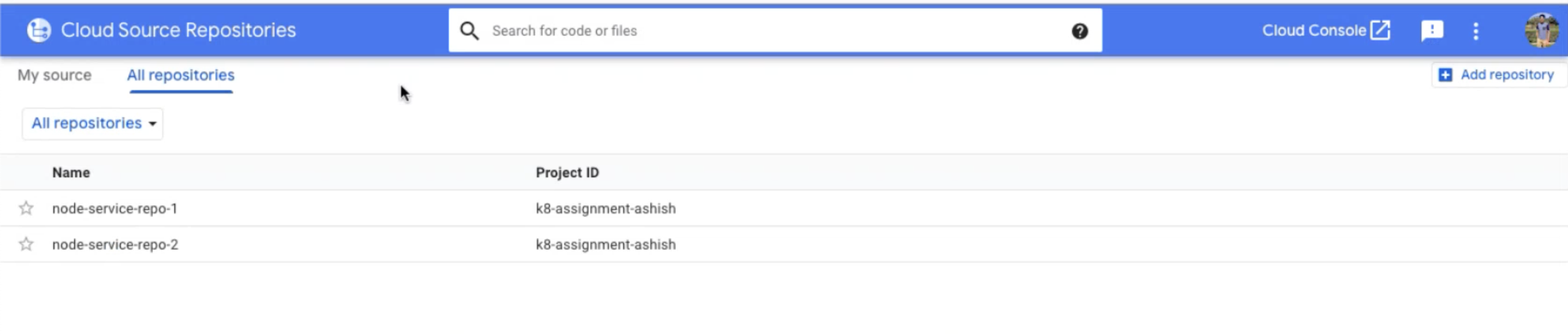Switch to the My source tab
This screenshot has width=1568, height=334.
point(54,75)
